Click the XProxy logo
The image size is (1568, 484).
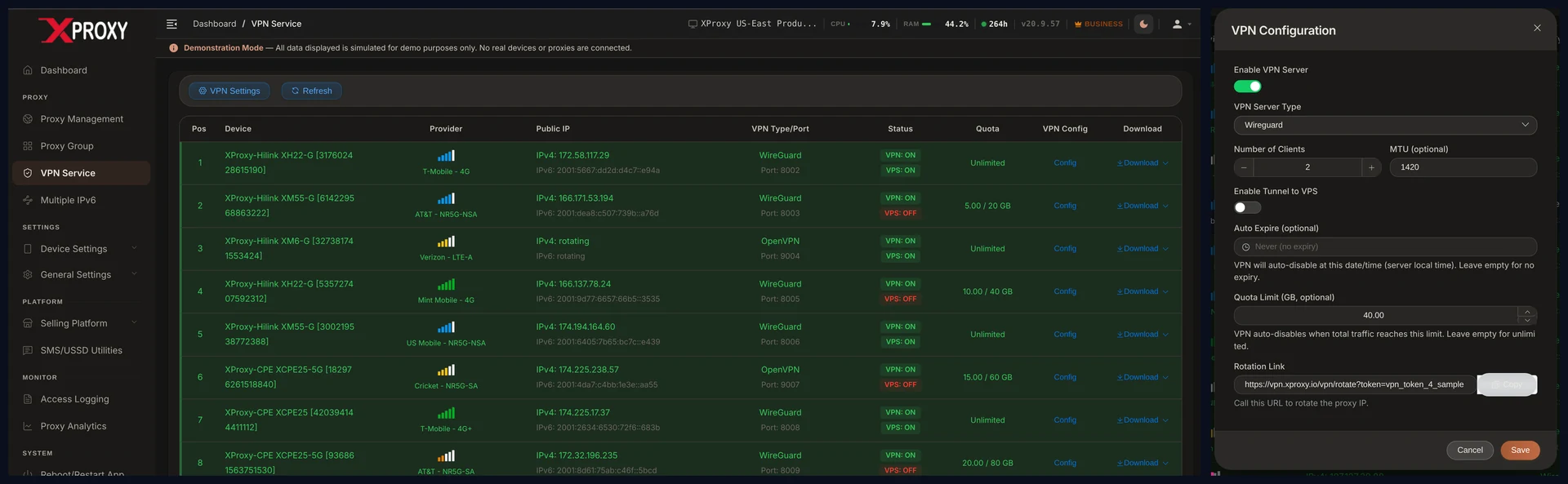(83, 30)
